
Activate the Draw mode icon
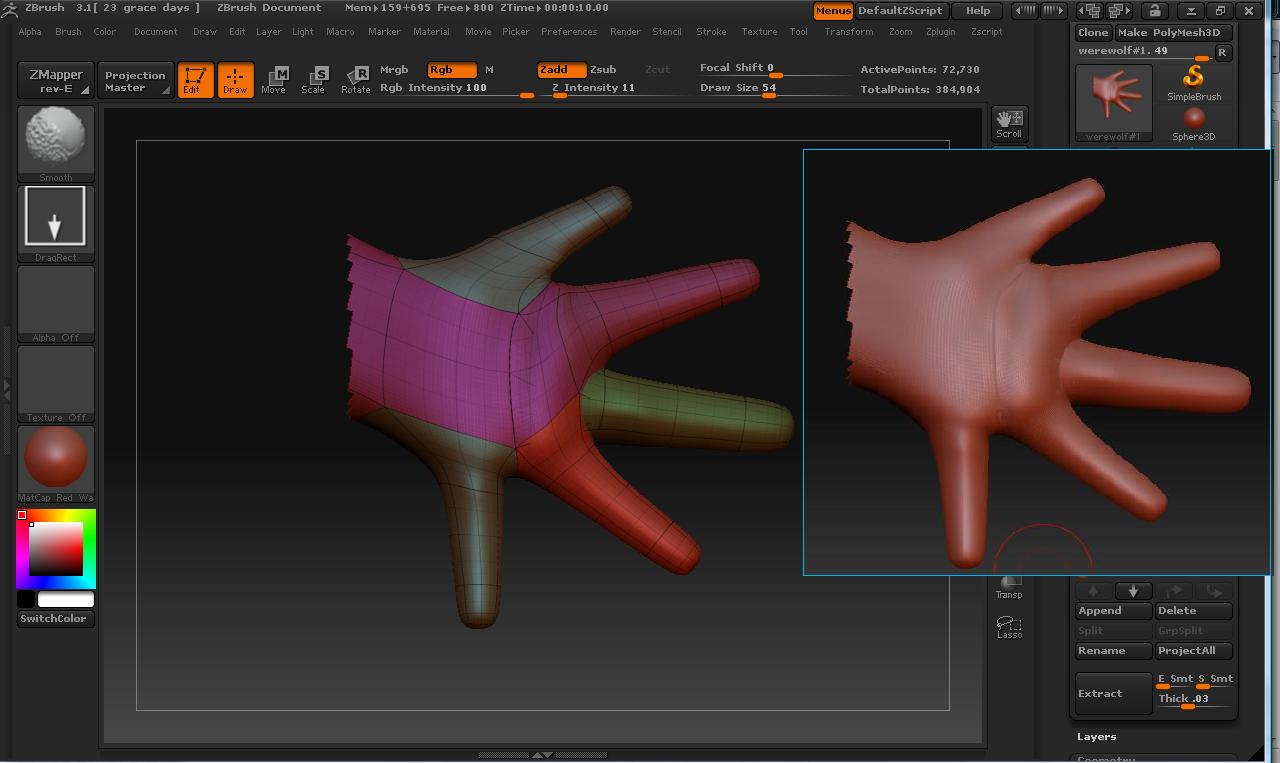click(236, 80)
